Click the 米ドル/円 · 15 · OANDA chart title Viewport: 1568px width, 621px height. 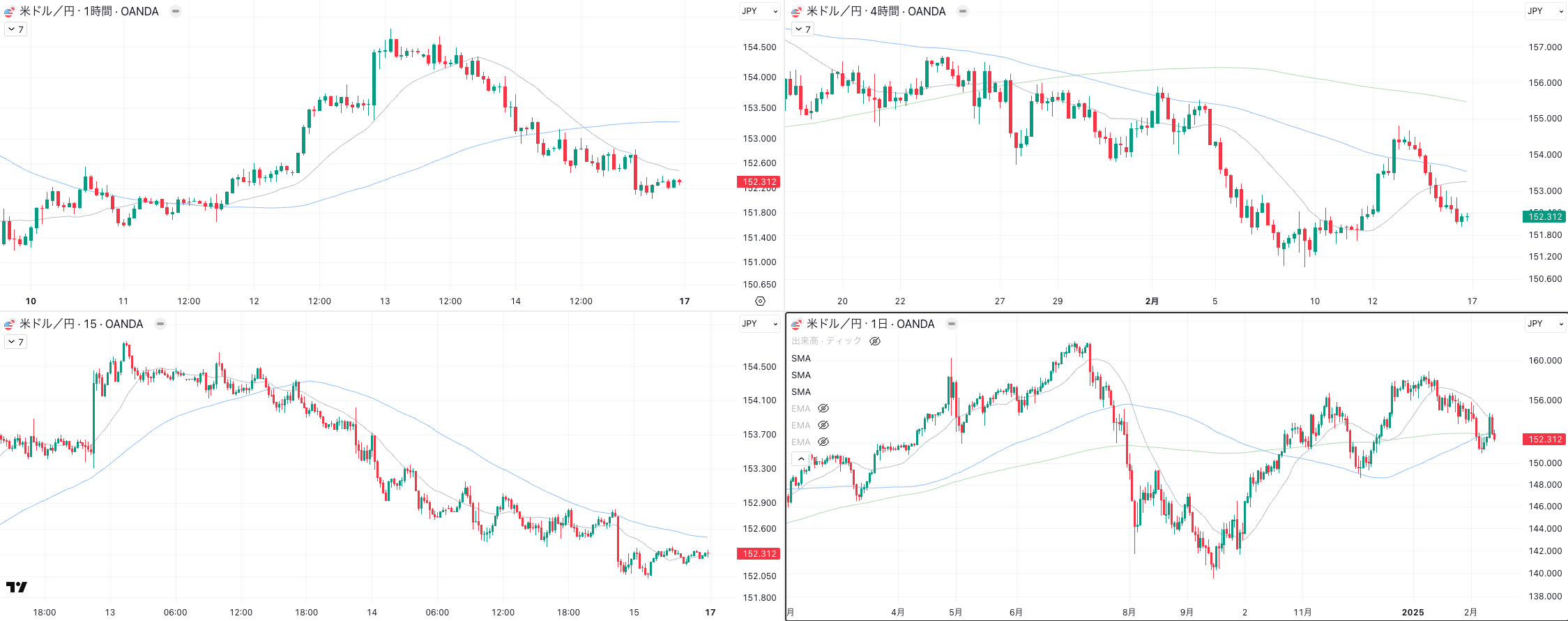[x=81, y=324]
